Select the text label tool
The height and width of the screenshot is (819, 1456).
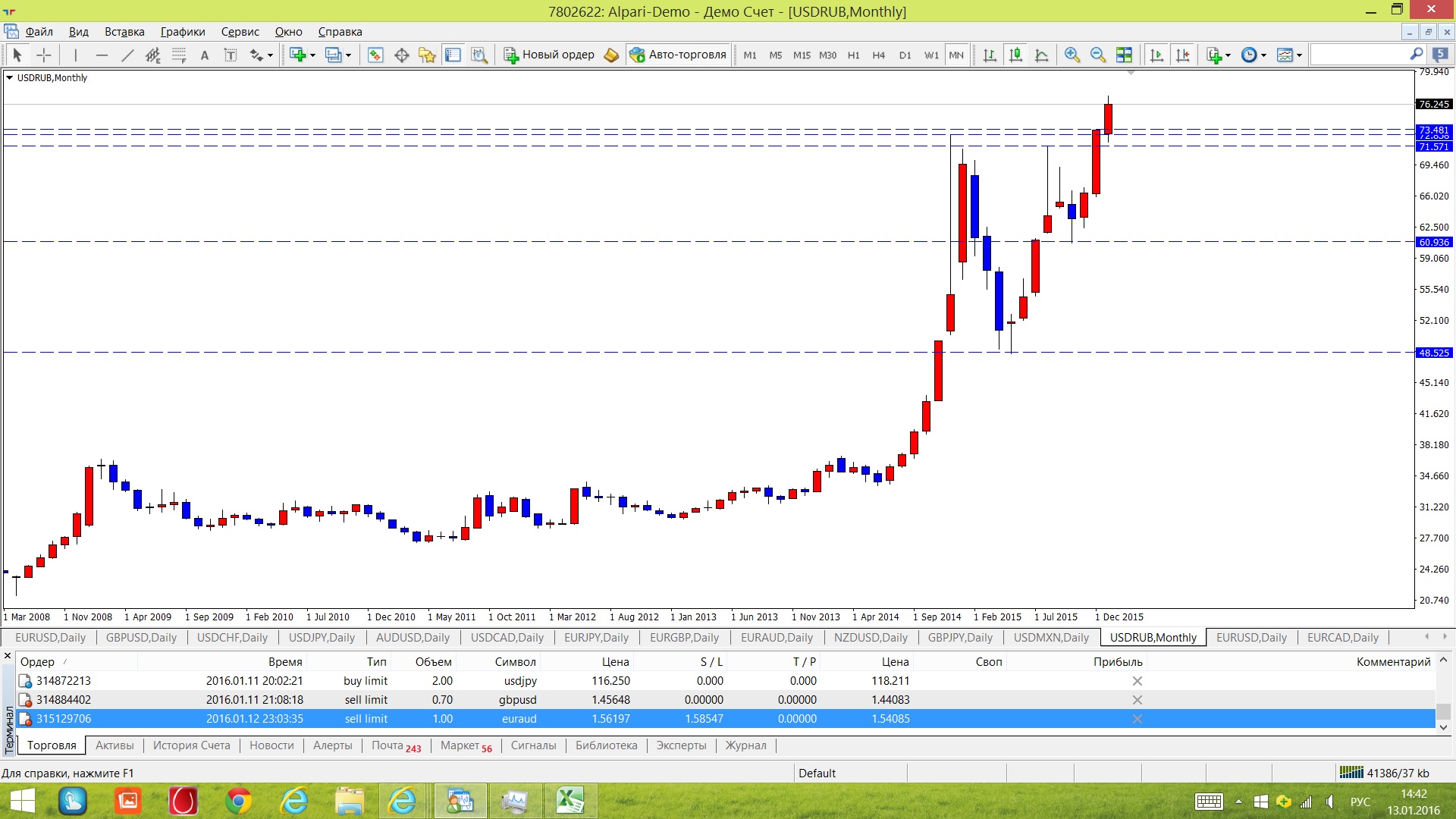231,55
